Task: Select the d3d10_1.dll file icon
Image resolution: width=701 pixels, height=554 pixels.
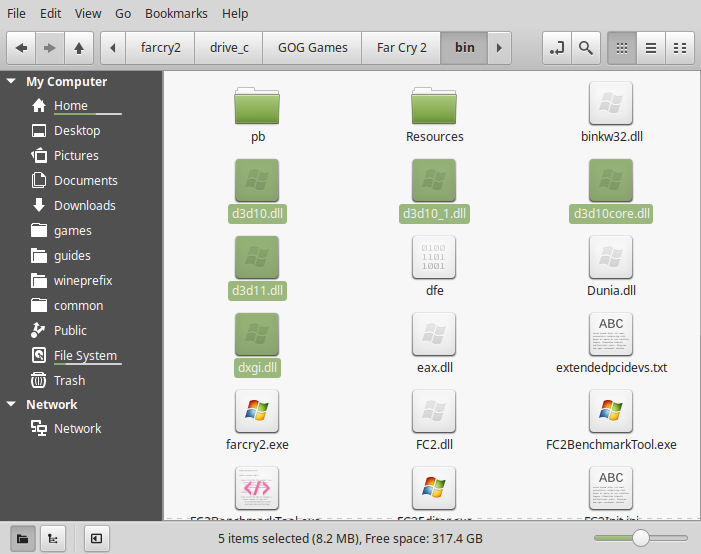Action: point(434,181)
